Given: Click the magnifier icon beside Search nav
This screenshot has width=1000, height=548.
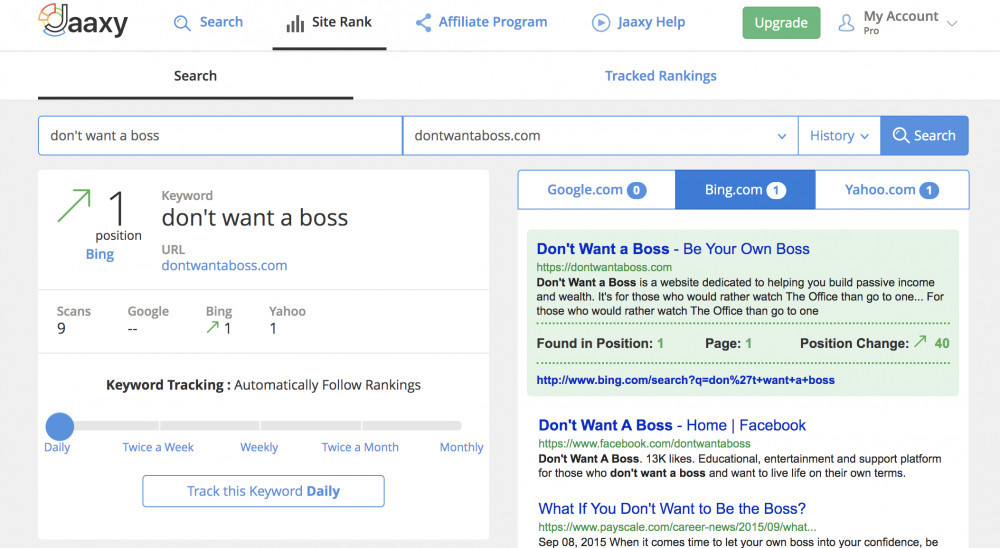Looking at the screenshot, I should (x=182, y=24).
